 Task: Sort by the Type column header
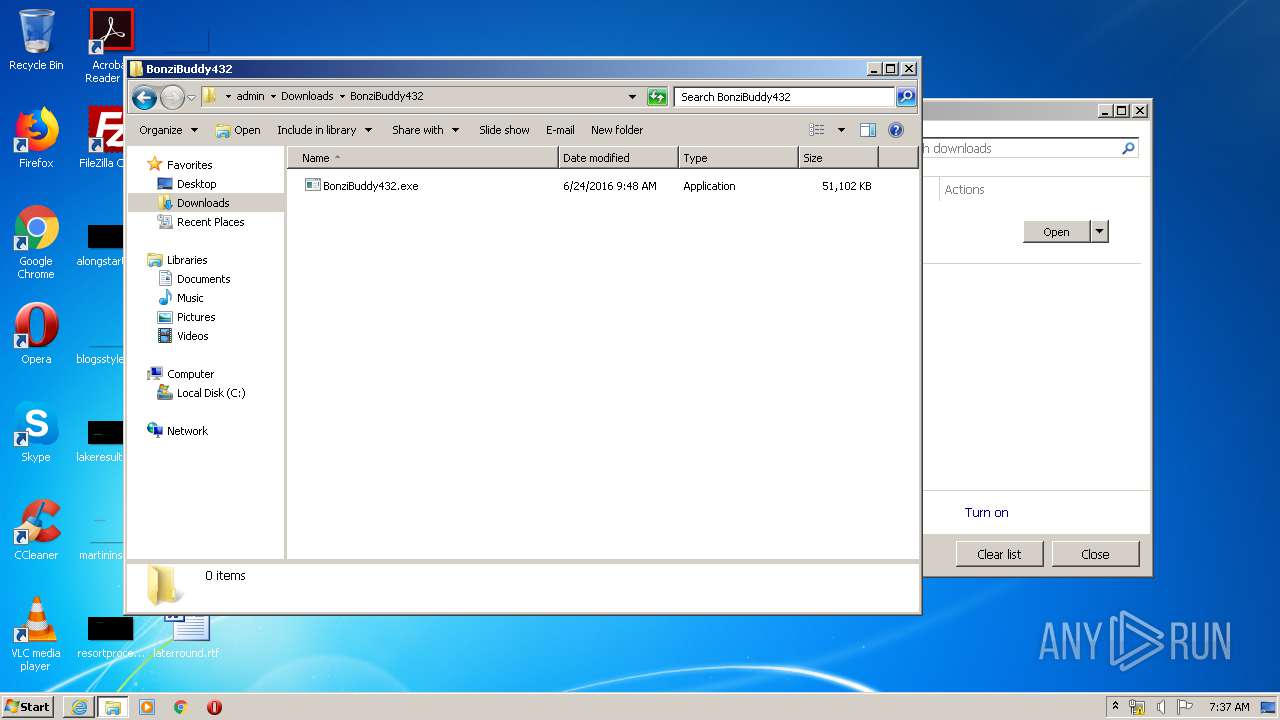pos(738,158)
